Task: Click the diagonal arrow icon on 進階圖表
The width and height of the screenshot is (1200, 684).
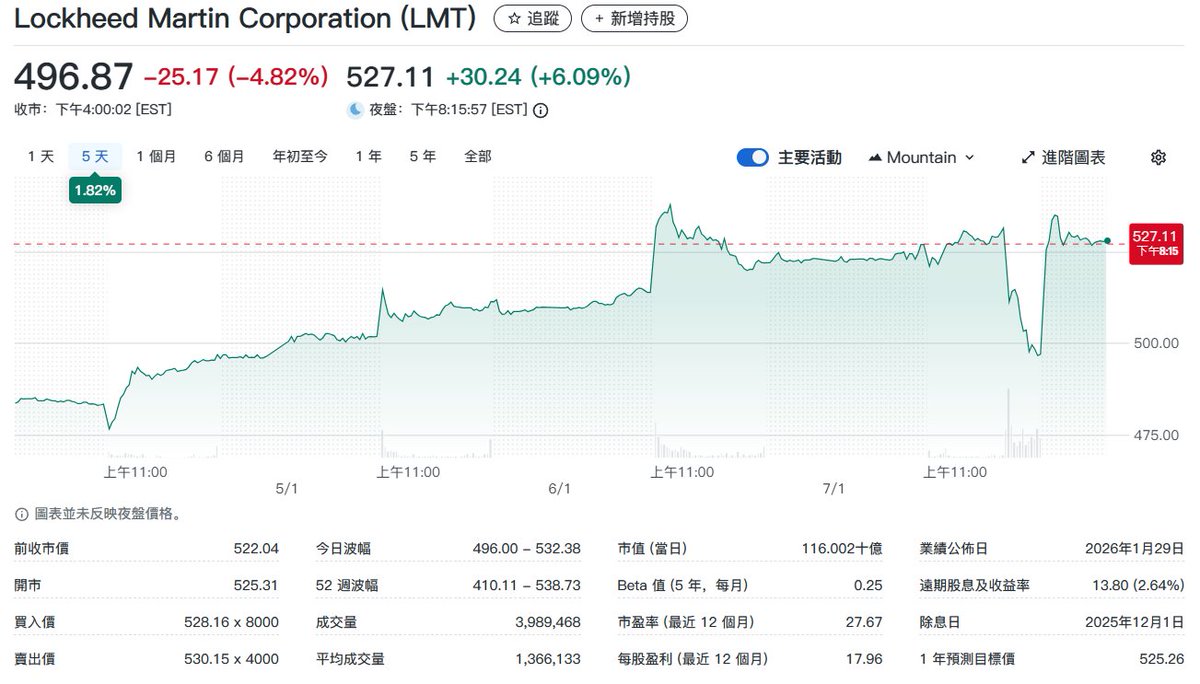Action: coord(1027,157)
